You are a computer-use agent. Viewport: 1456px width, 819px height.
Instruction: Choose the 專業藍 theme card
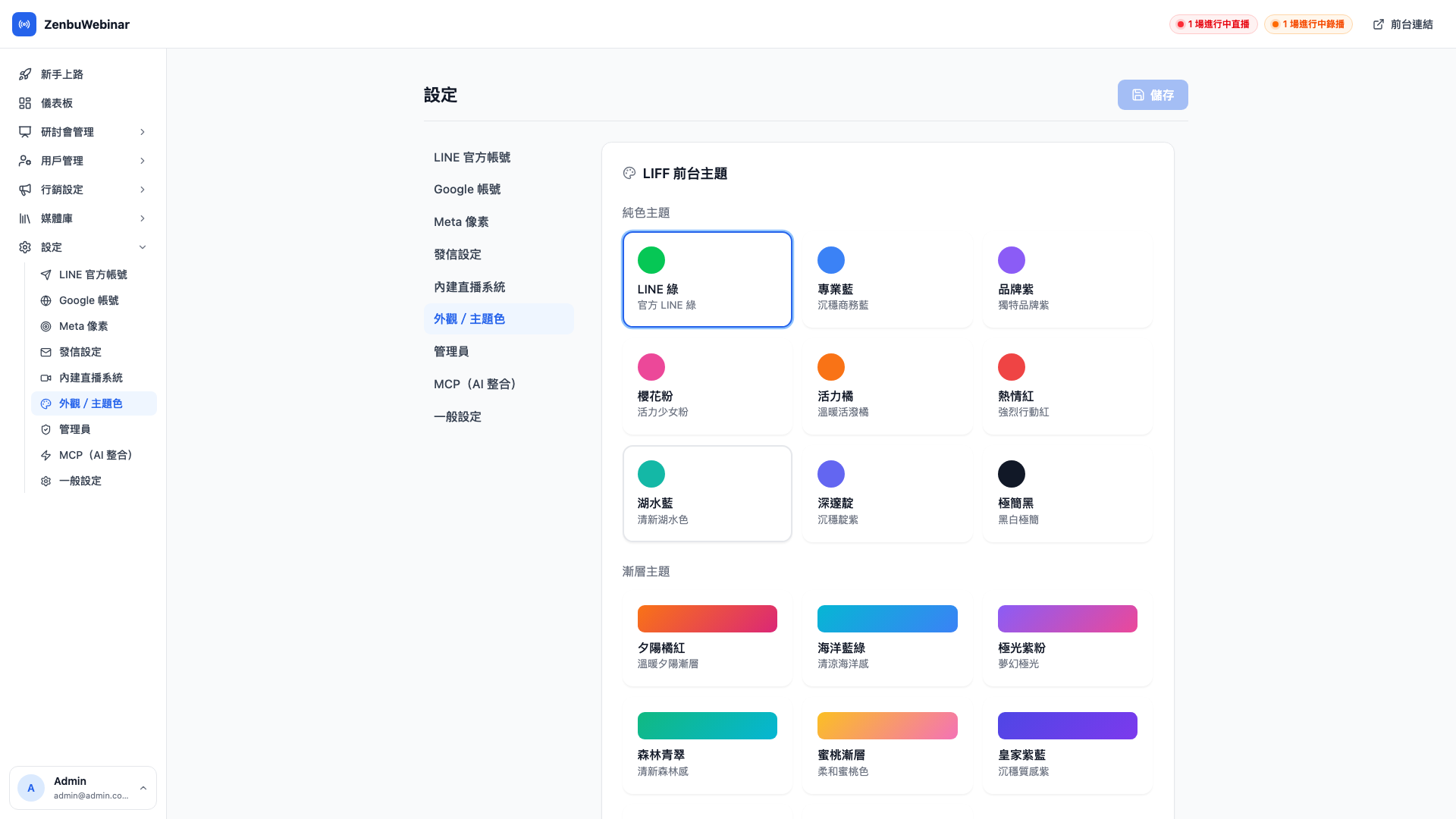887,279
